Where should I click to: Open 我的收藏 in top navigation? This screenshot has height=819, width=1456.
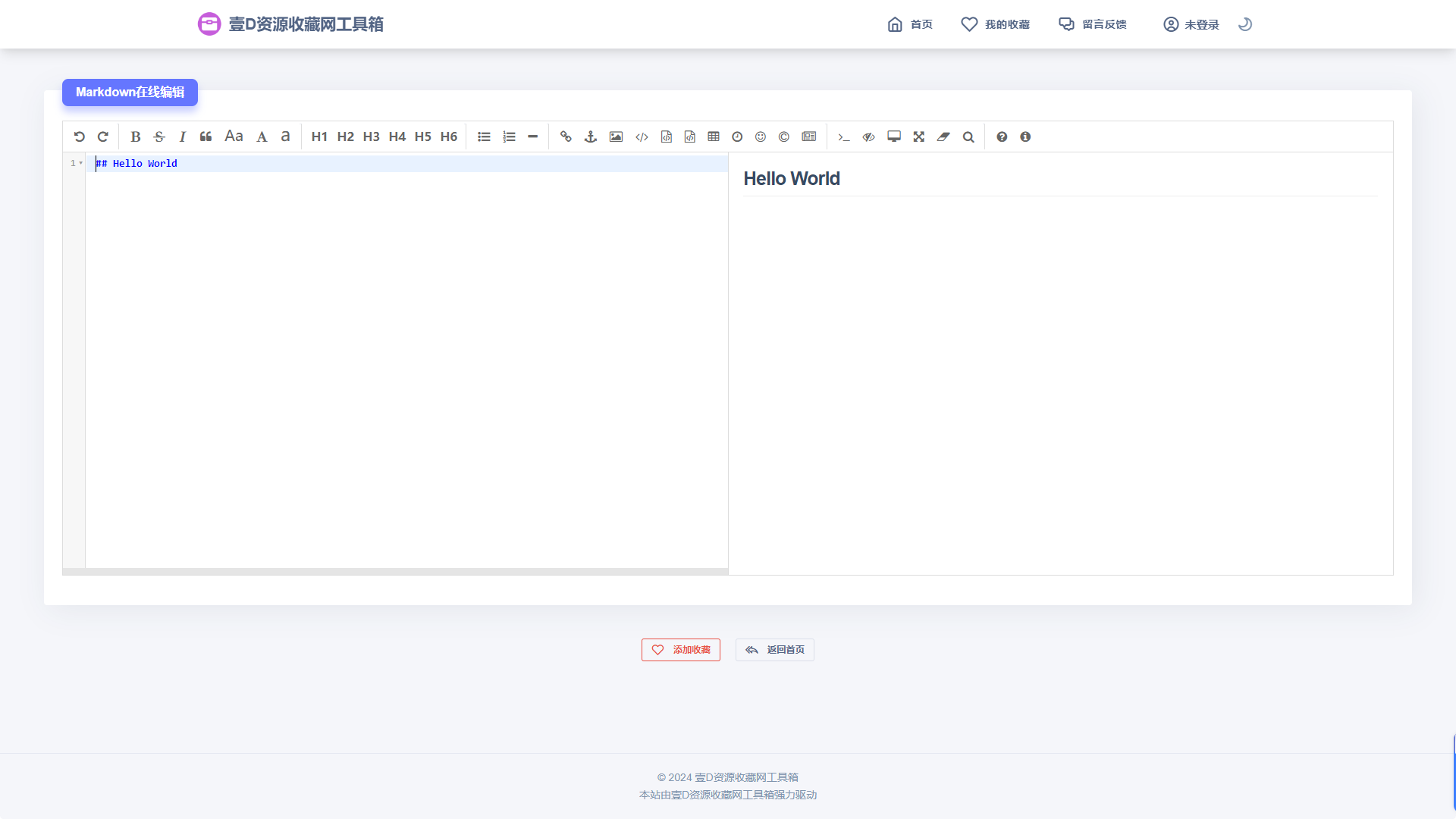pos(995,24)
